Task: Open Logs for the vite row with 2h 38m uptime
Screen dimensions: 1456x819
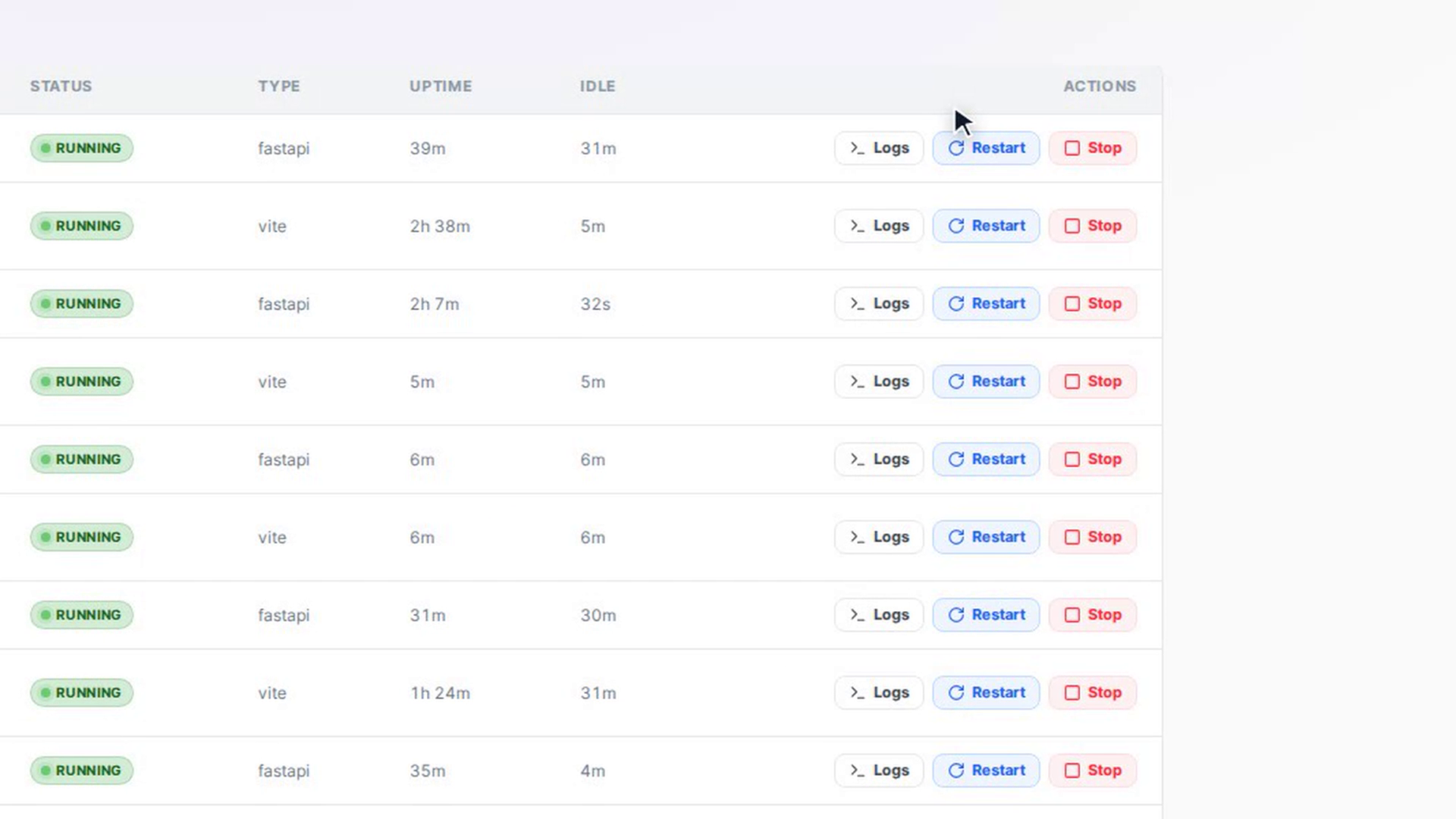Action: click(x=879, y=226)
